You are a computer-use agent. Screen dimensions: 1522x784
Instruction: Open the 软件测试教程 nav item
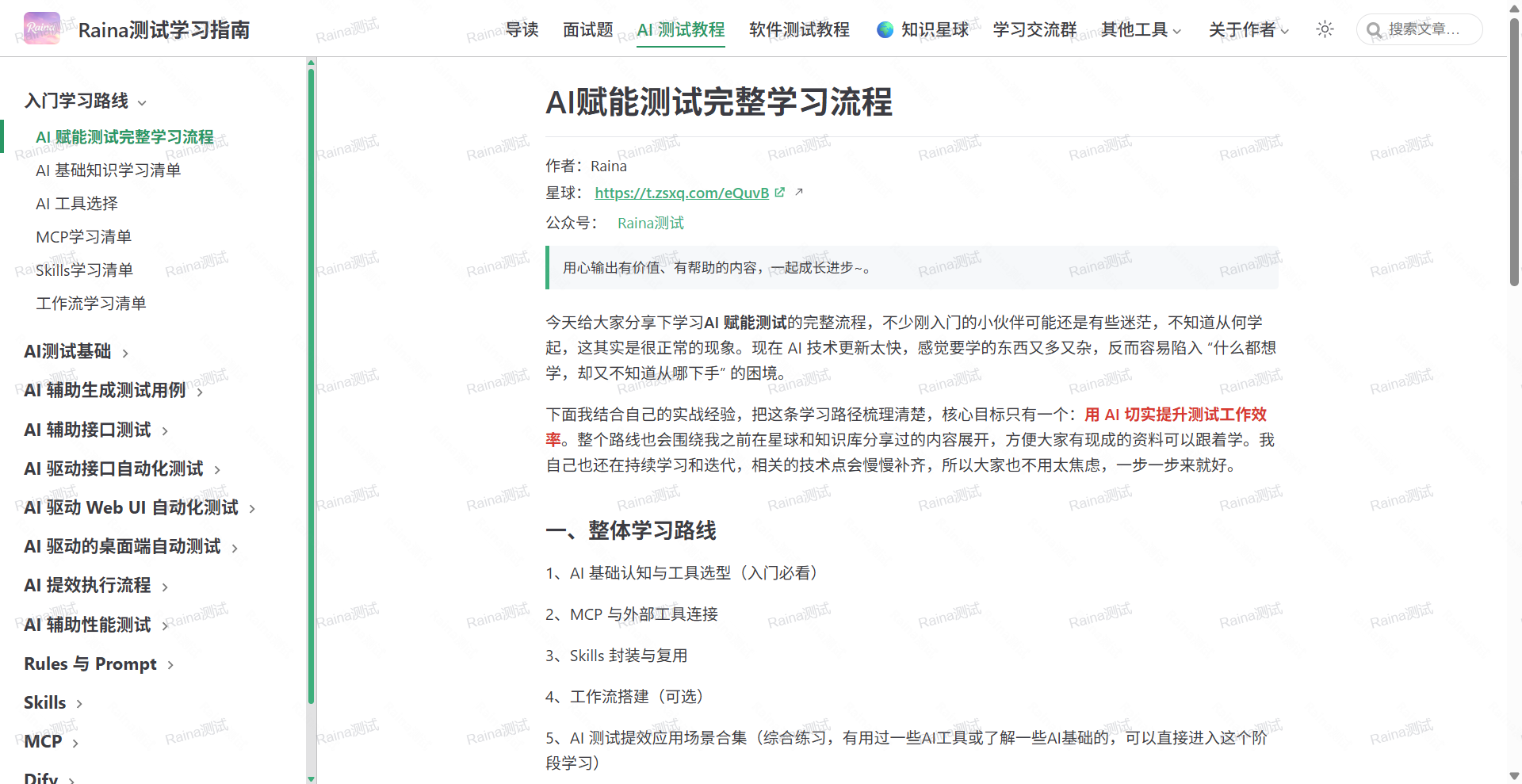pyautogui.click(x=799, y=29)
